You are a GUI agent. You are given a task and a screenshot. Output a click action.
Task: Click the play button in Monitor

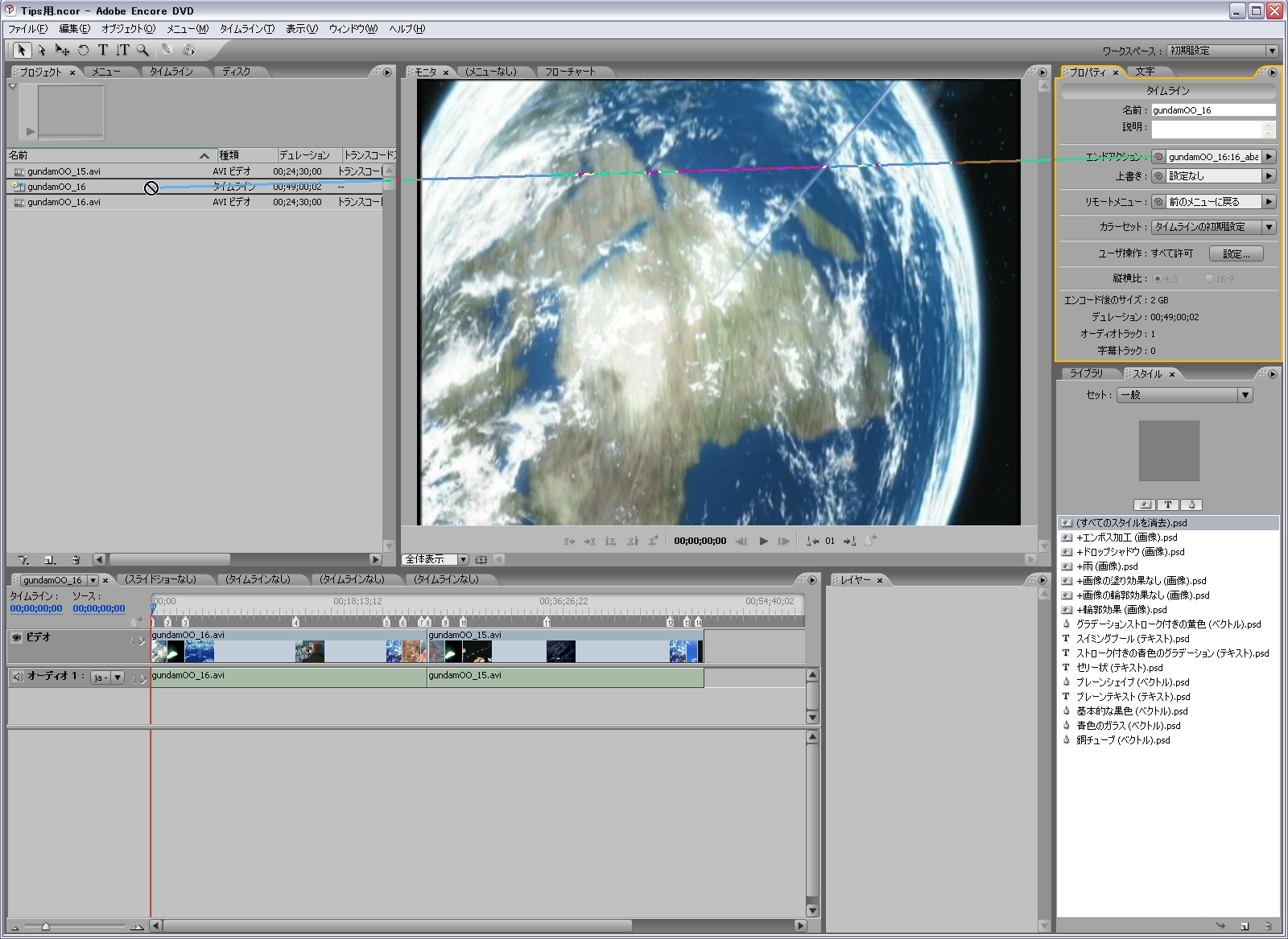click(x=763, y=541)
